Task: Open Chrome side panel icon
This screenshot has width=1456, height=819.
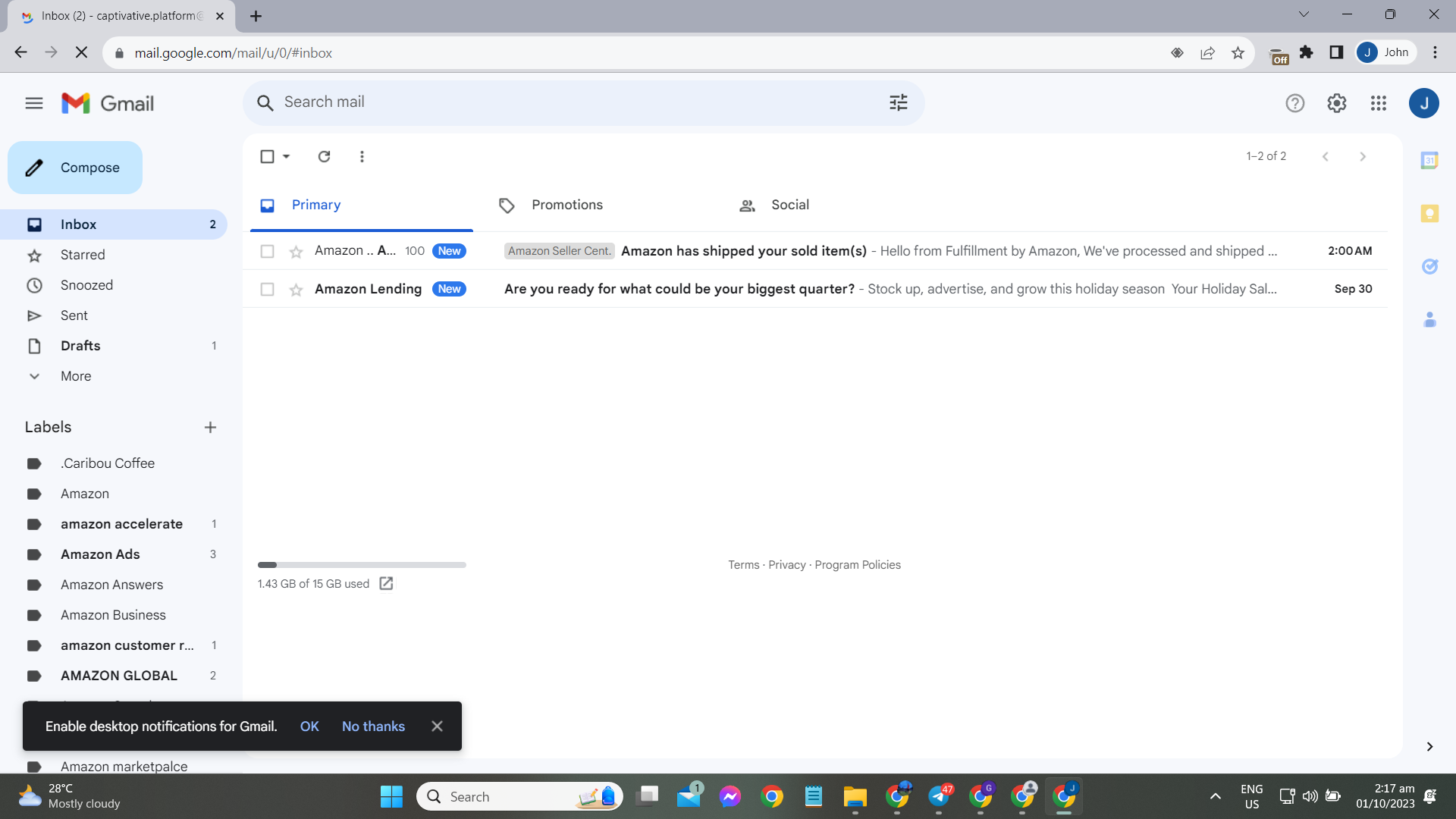Action: pyautogui.click(x=1336, y=52)
